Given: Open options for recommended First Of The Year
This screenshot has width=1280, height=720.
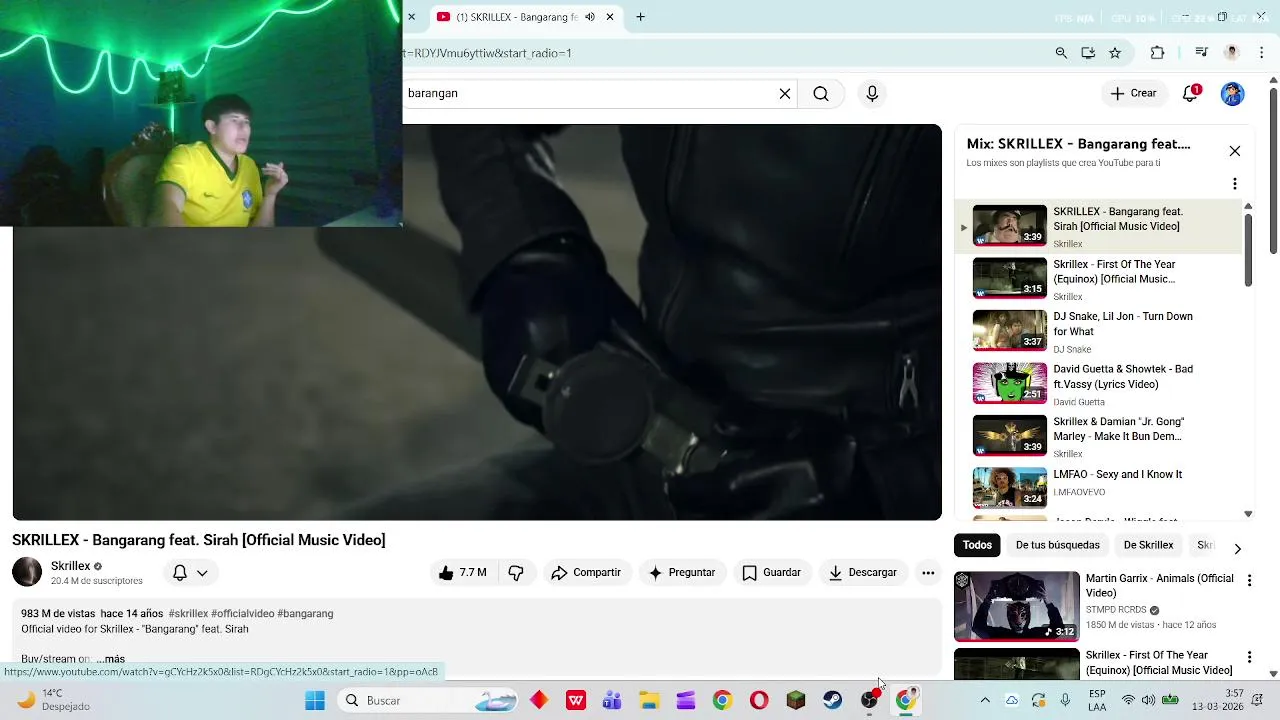Looking at the screenshot, I should click(x=1249, y=657).
